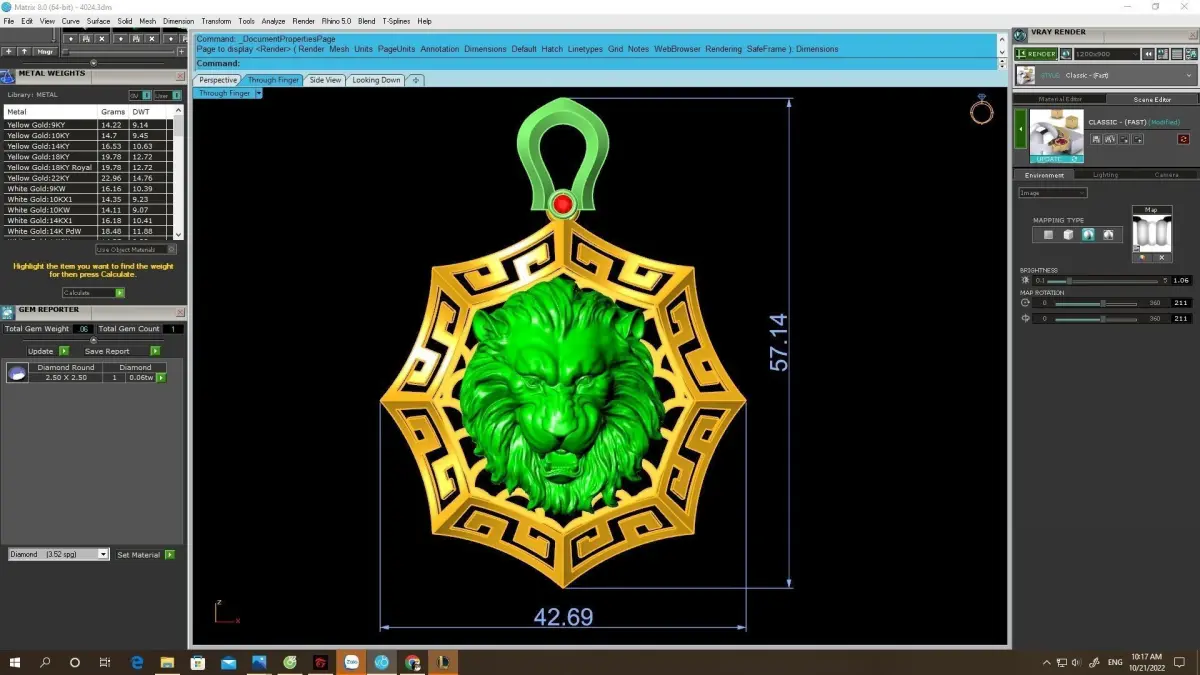The width and height of the screenshot is (1200, 675).
Task: Click the brightness value field 1.06
Action: 1181,281
